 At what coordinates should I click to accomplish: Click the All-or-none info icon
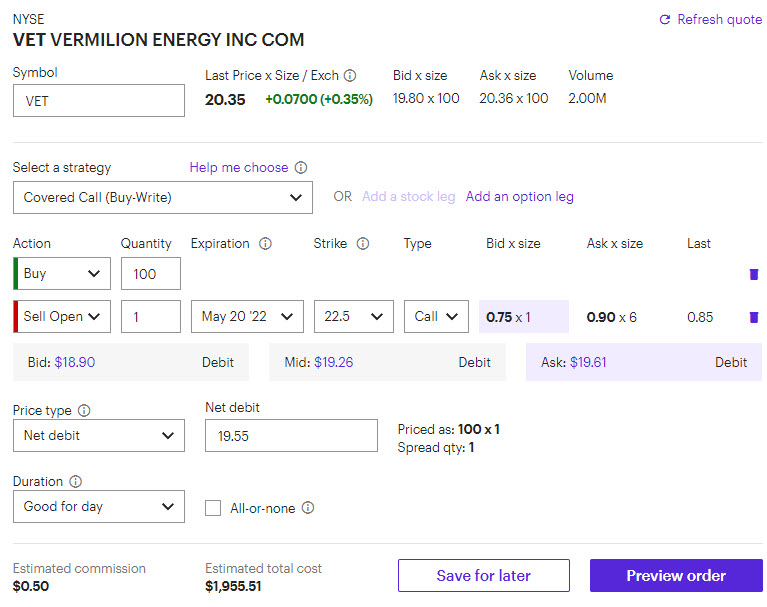(x=308, y=508)
